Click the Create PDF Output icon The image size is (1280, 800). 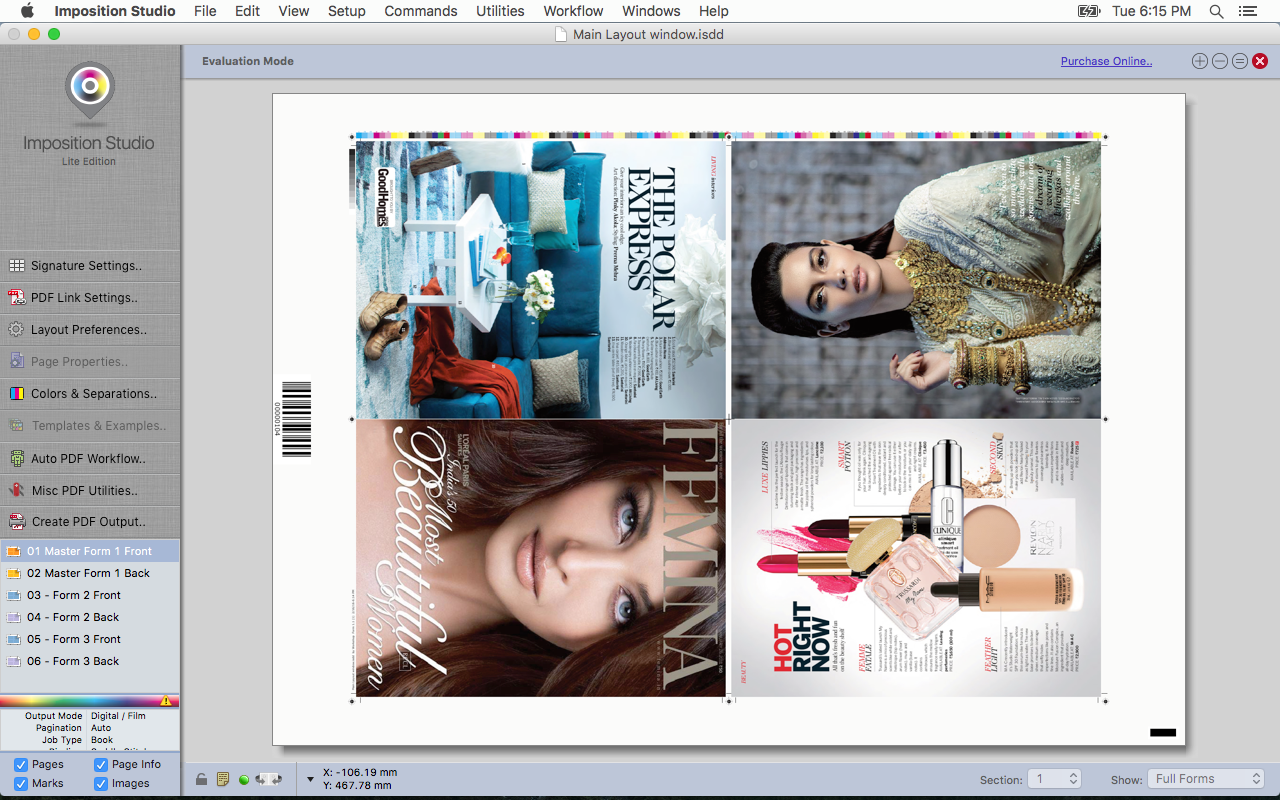click(16, 522)
